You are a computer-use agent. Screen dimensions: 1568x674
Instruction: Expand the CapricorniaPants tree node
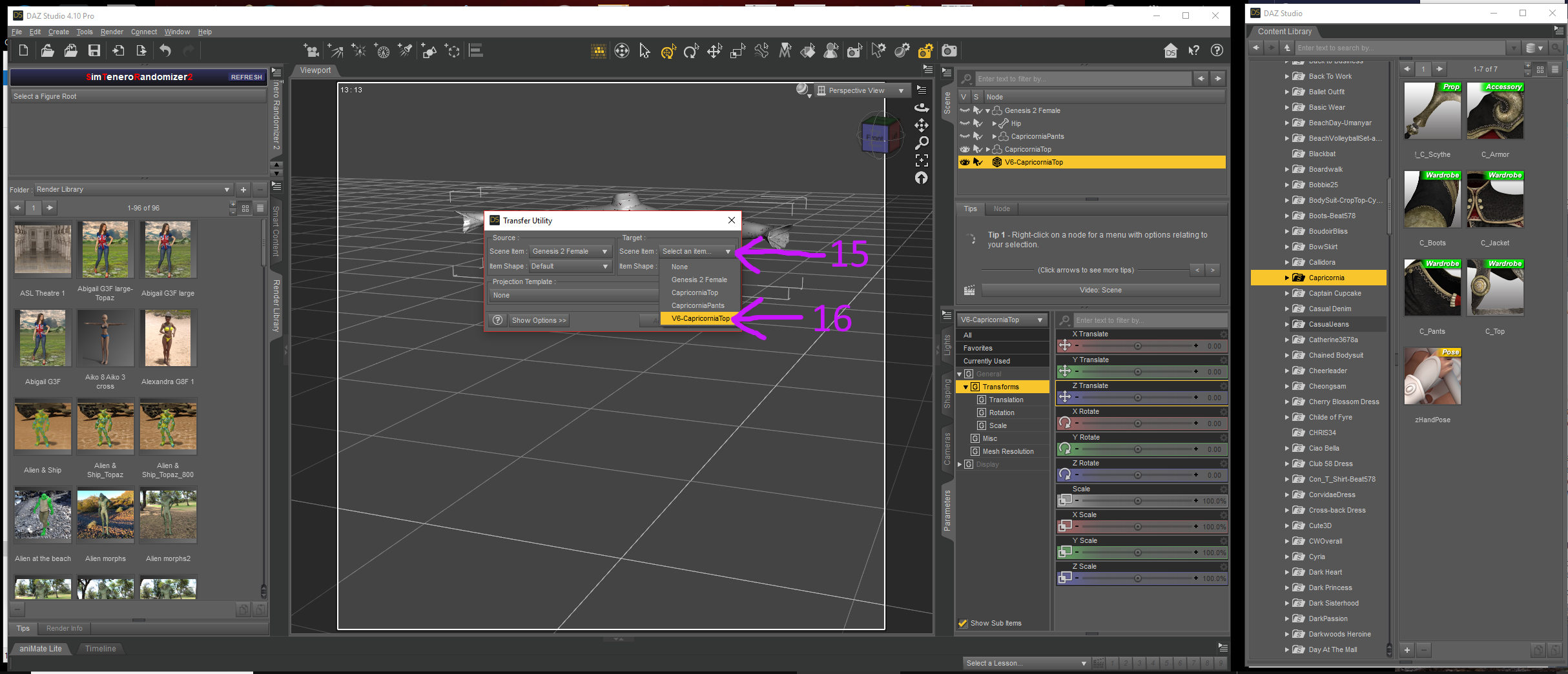[x=994, y=136]
